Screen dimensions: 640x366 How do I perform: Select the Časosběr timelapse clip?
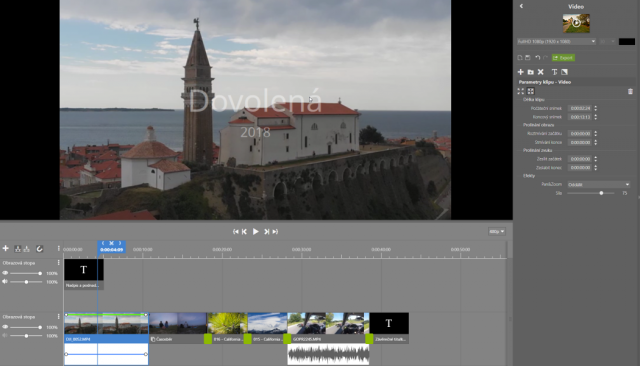click(178, 327)
